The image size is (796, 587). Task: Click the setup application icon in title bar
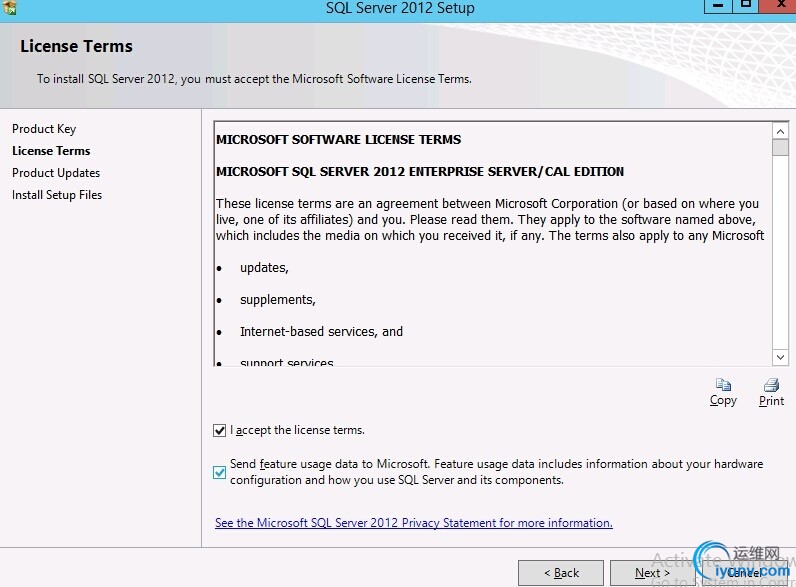point(9,7)
